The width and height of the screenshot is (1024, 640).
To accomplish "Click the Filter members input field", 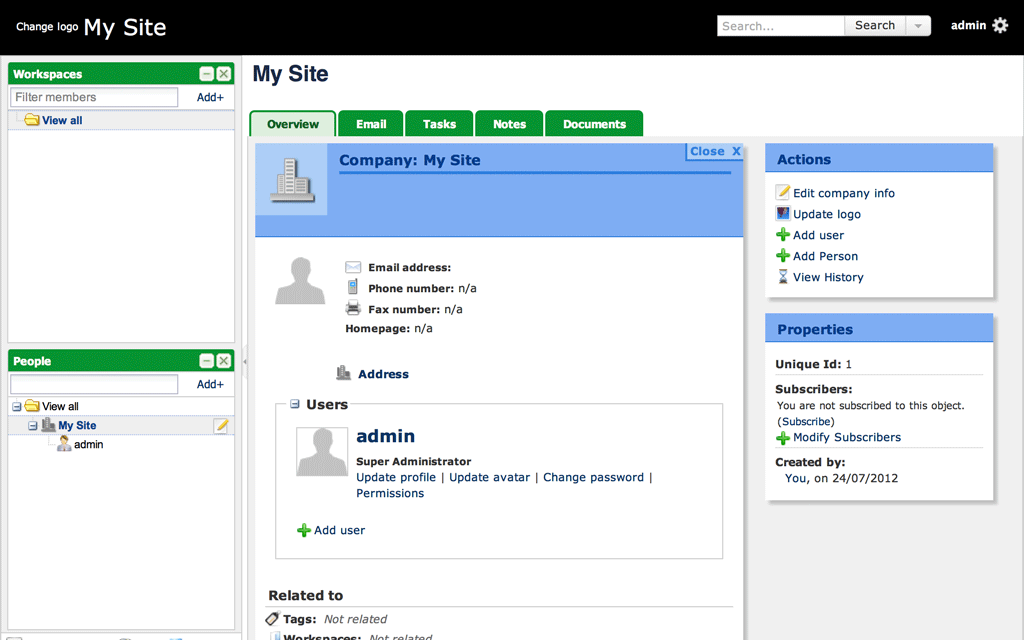I will coord(94,97).
